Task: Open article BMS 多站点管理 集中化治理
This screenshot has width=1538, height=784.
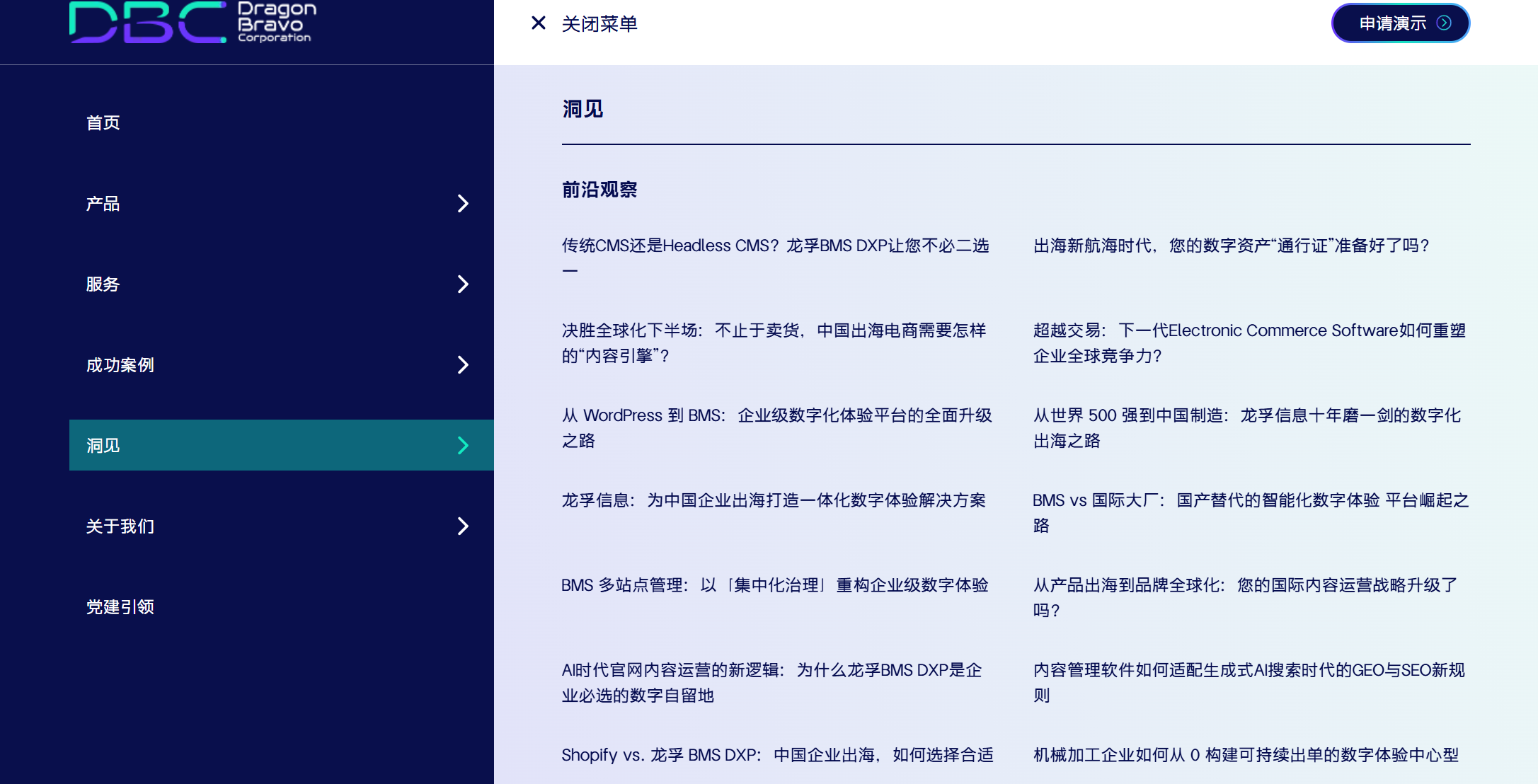Action: pos(775,585)
